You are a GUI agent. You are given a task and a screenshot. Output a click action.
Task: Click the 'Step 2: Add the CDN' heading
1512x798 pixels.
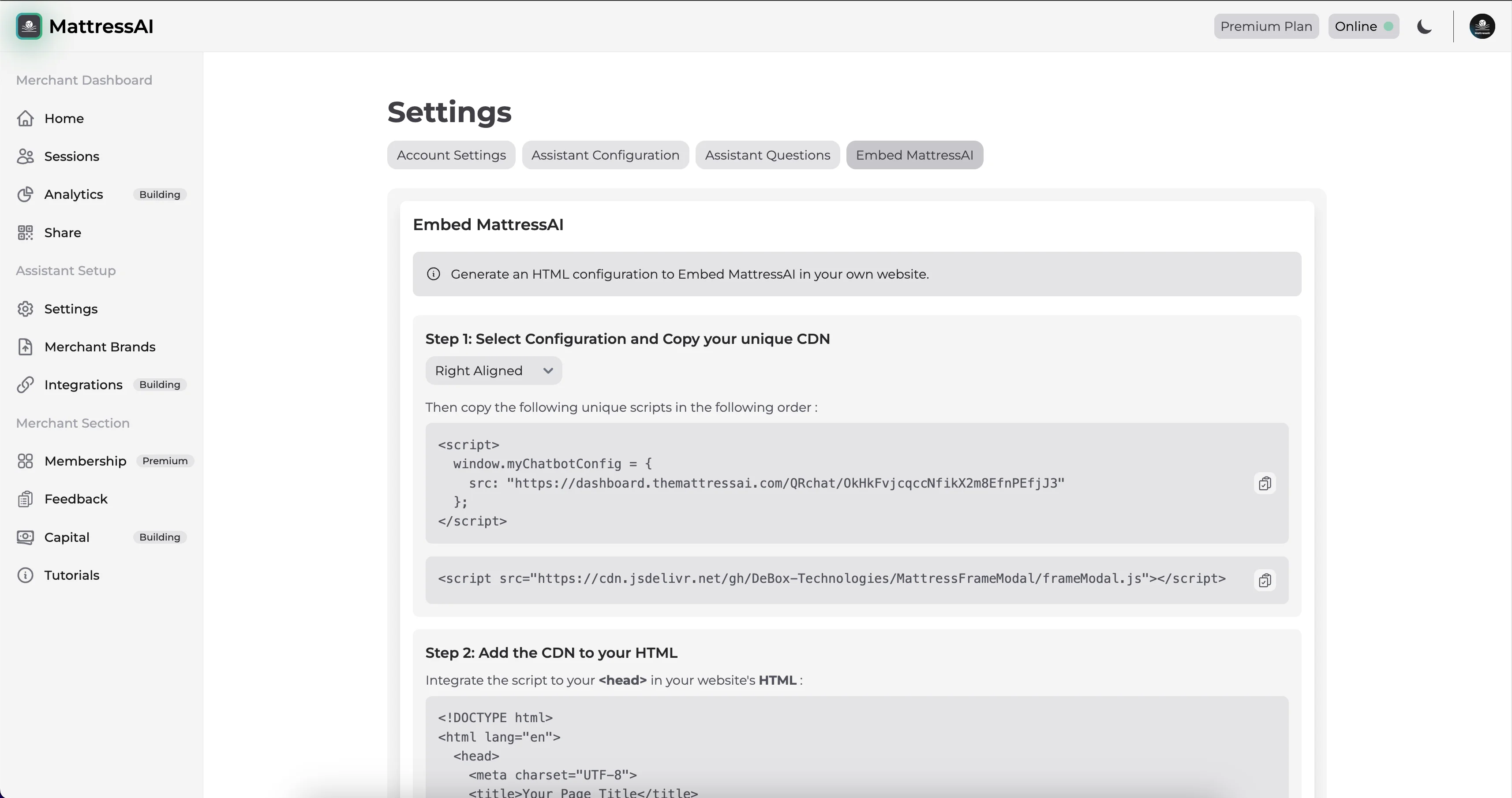[551, 653]
